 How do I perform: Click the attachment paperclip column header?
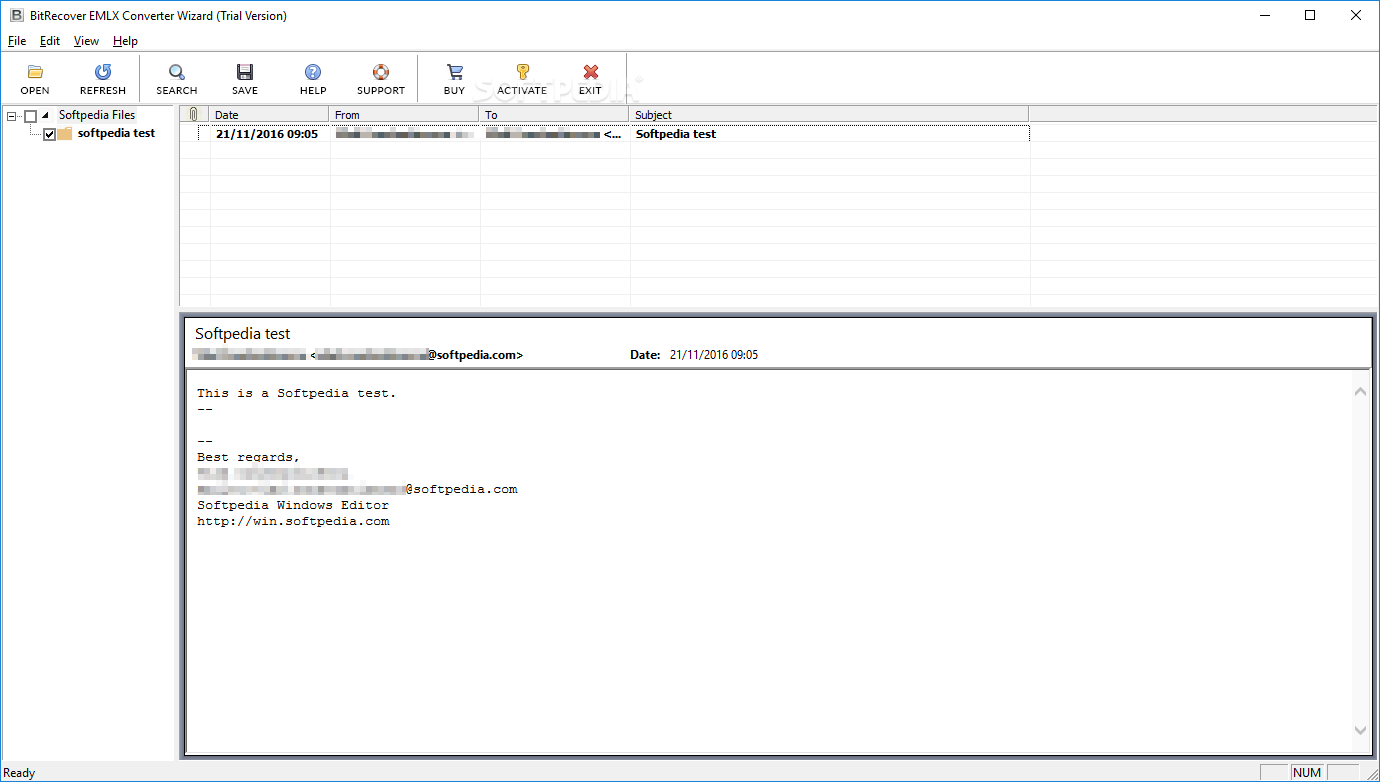(x=194, y=114)
